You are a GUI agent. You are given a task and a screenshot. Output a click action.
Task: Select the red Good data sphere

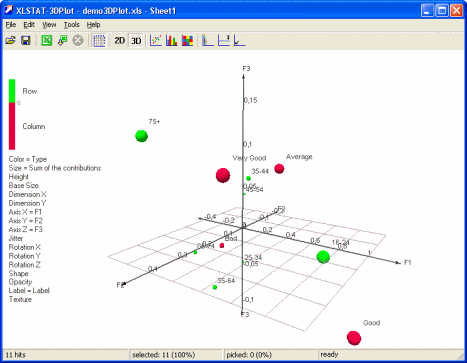[354, 338]
